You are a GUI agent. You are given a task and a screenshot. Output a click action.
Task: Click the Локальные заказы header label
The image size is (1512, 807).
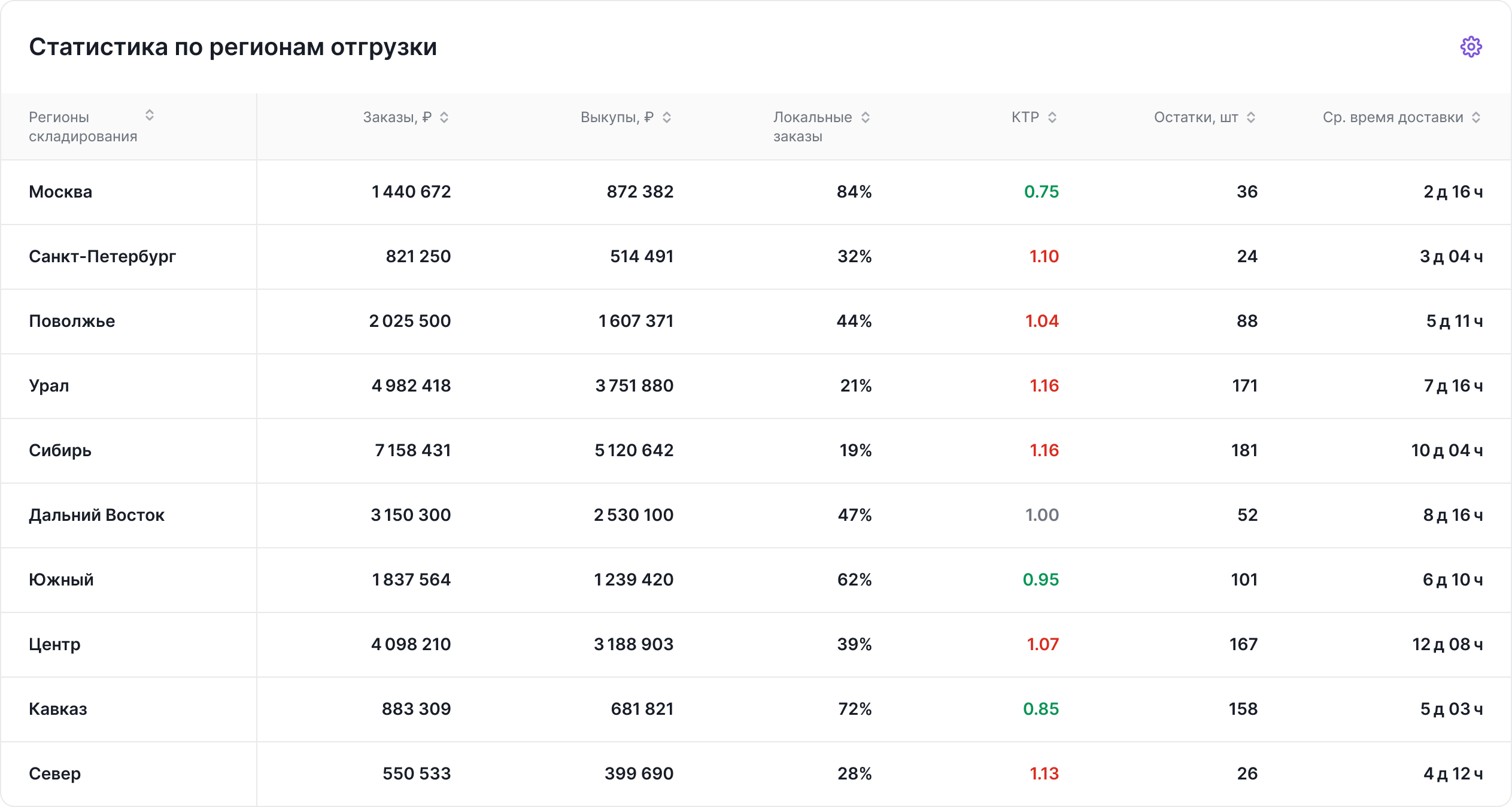(x=813, y=127)
